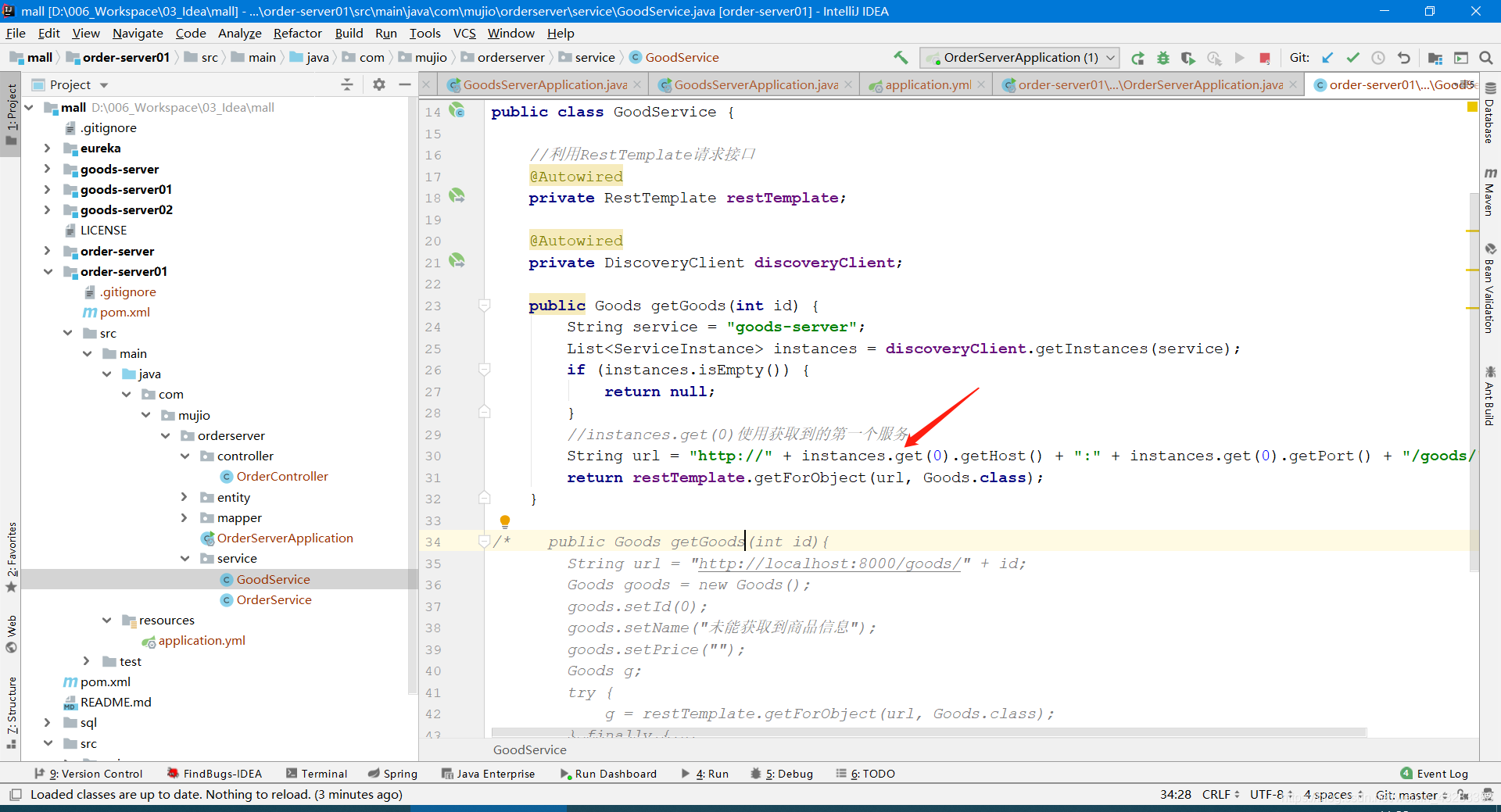
Task: Open Project Structure icon in toolbar
Action: [1435, 58]
